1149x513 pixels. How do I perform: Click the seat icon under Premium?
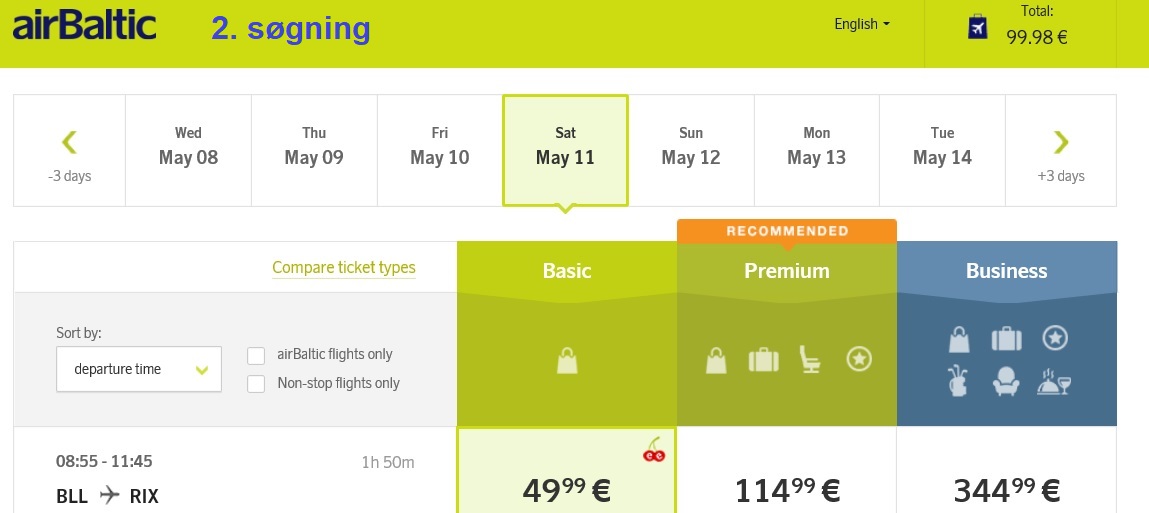pos(810,360)
